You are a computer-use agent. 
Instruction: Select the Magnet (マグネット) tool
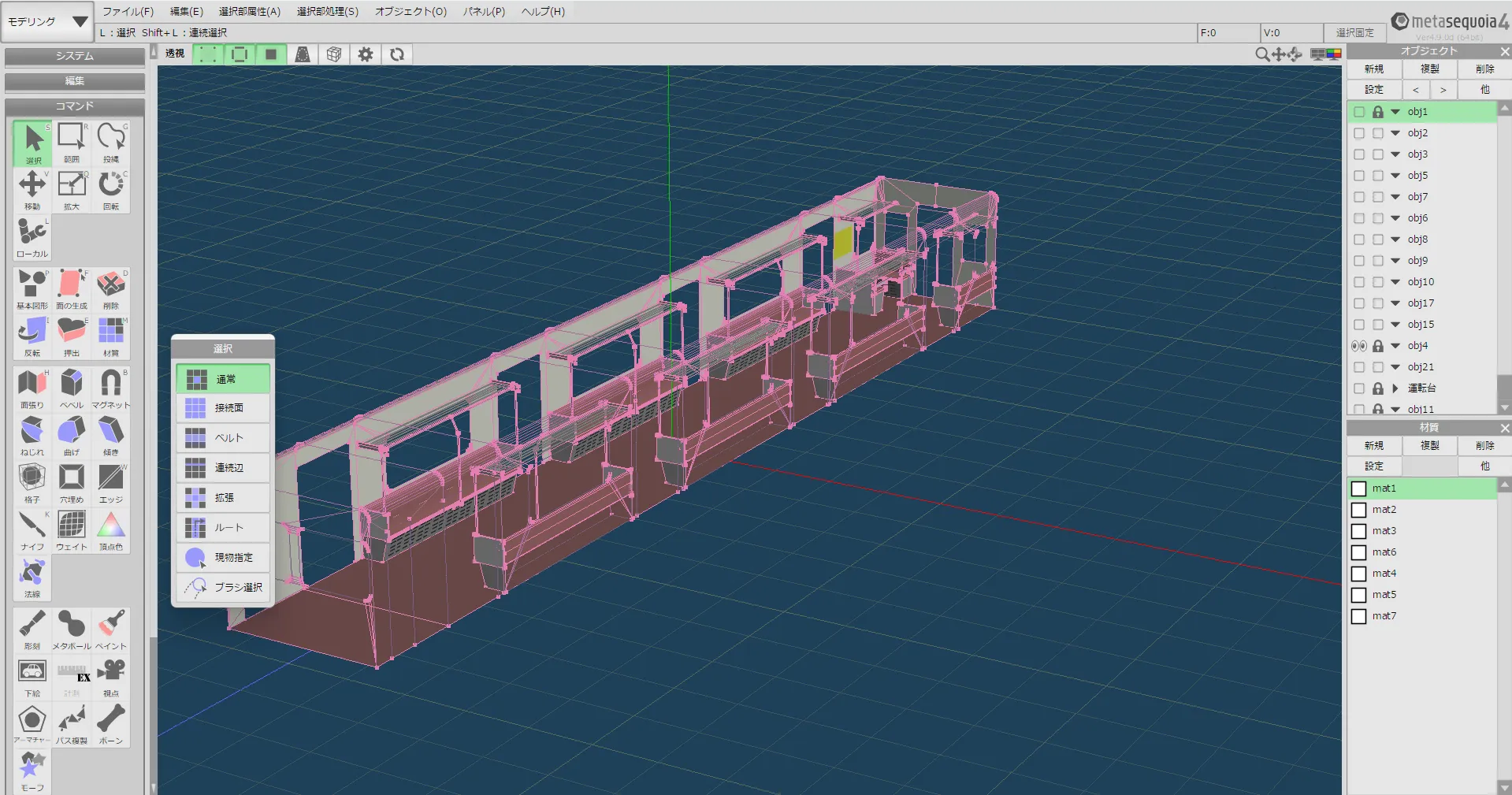(x=110, y=388)
